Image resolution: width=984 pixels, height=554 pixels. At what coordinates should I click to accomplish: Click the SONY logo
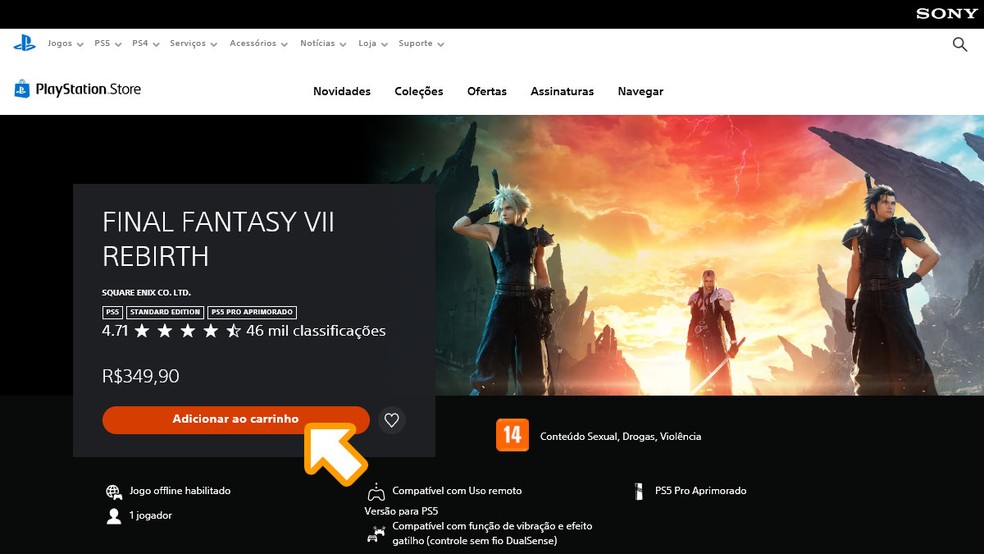tap(946, 14)
